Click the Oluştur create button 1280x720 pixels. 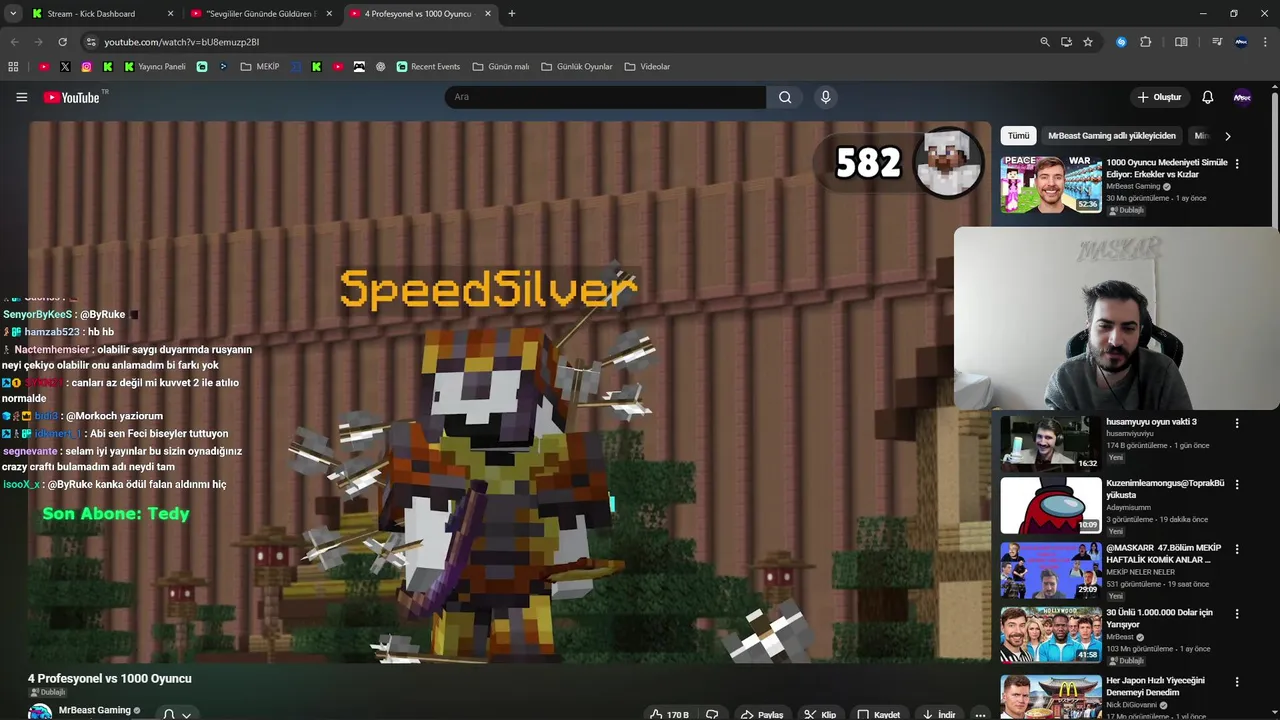click(x=1159, y=97)
